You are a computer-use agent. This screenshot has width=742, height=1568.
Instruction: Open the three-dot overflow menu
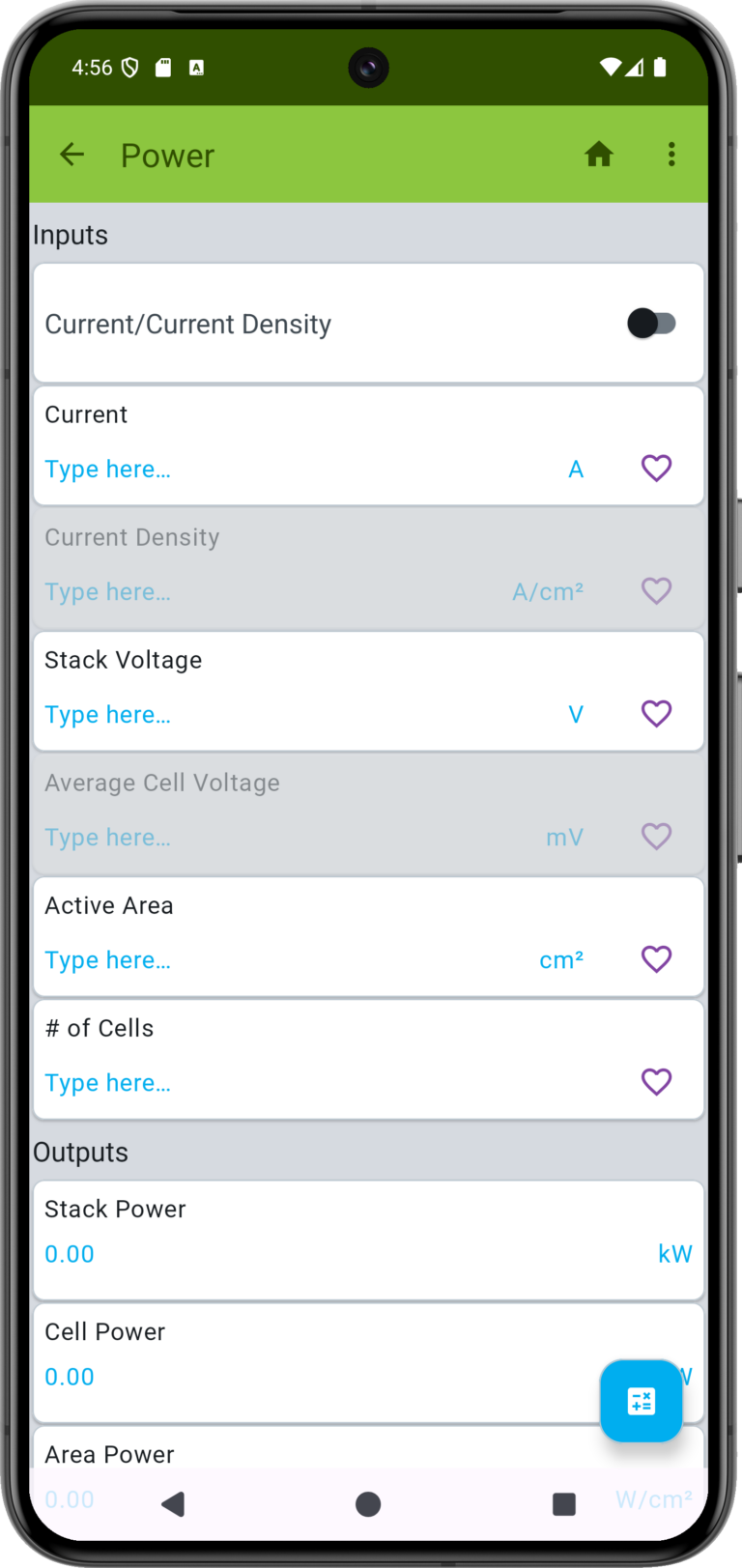pos(671,155)
